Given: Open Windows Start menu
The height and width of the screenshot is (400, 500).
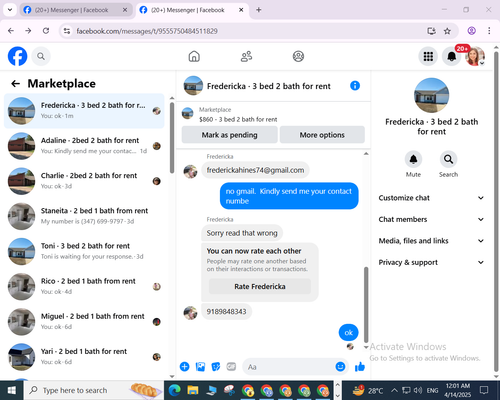Looking at the screenshot, I should tap(12, 390).
